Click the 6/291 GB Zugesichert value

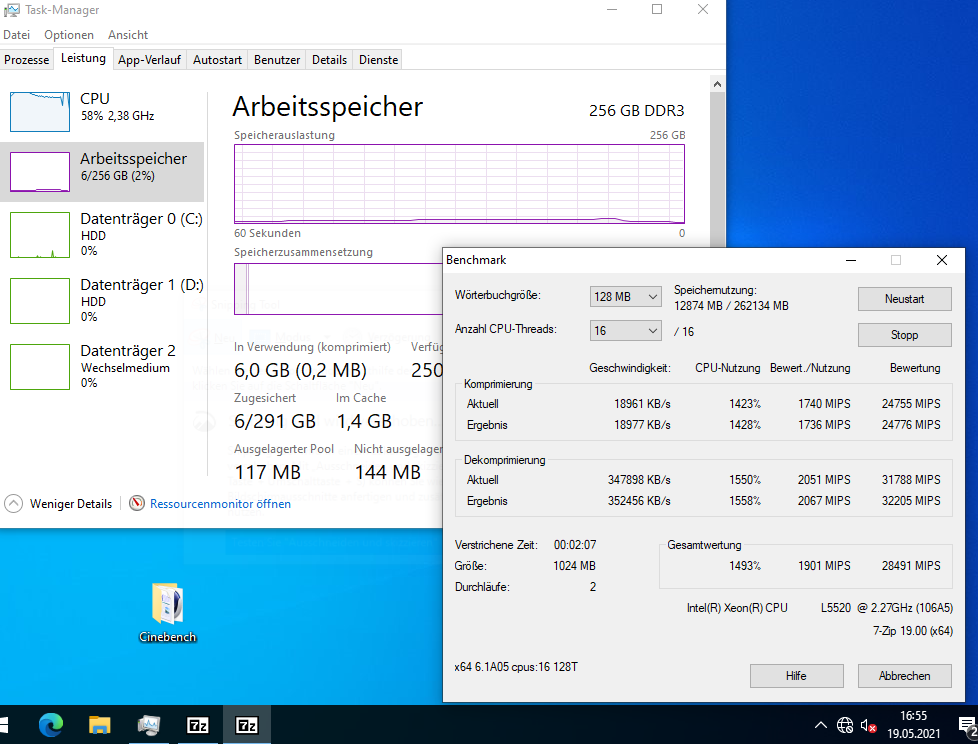click(275, 421)
